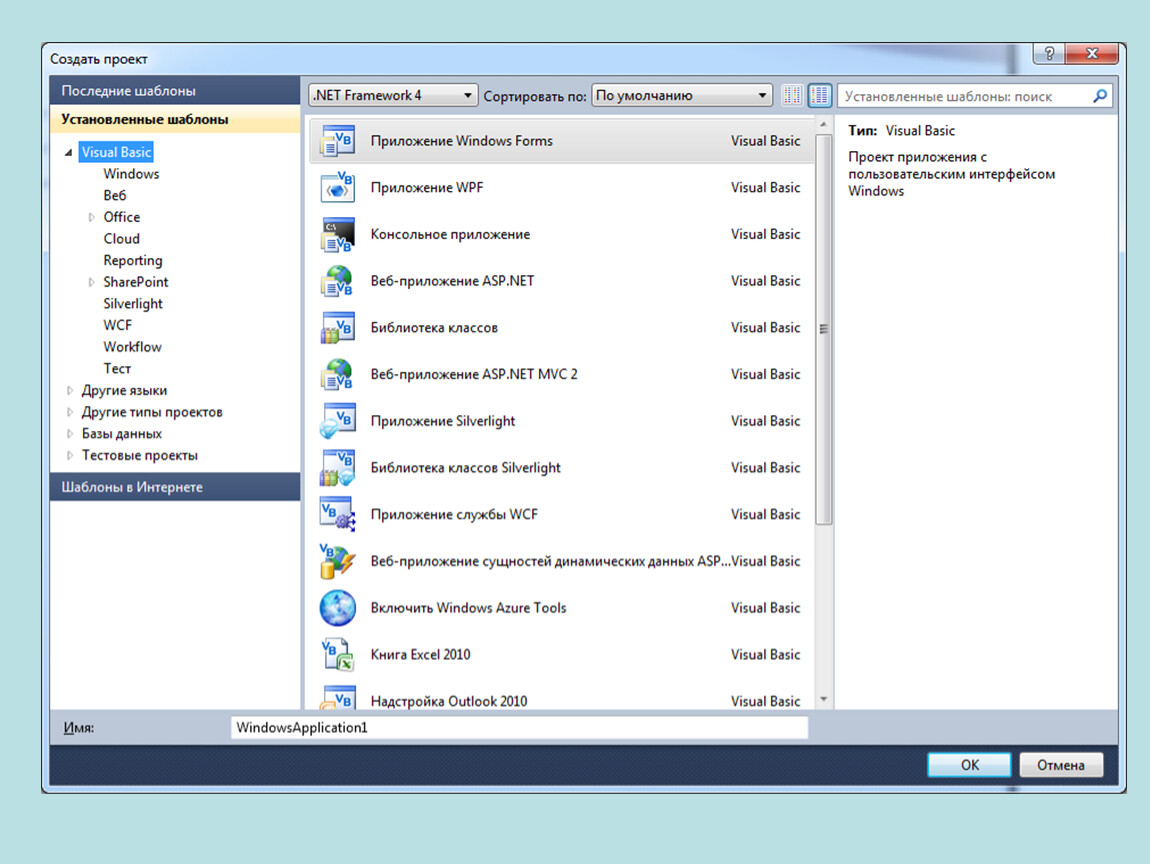Select the WCF category
The image size is (1150, 864).
117,325
